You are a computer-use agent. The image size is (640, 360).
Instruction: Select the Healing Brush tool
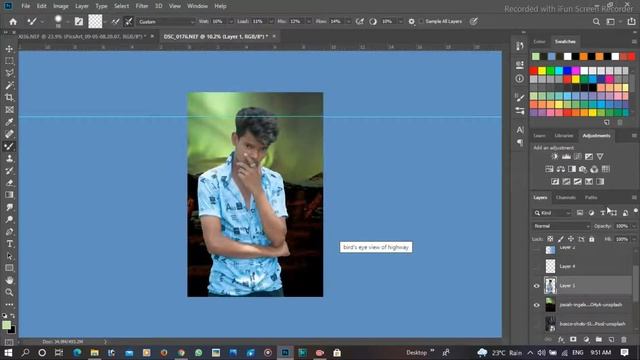point(9,134)
